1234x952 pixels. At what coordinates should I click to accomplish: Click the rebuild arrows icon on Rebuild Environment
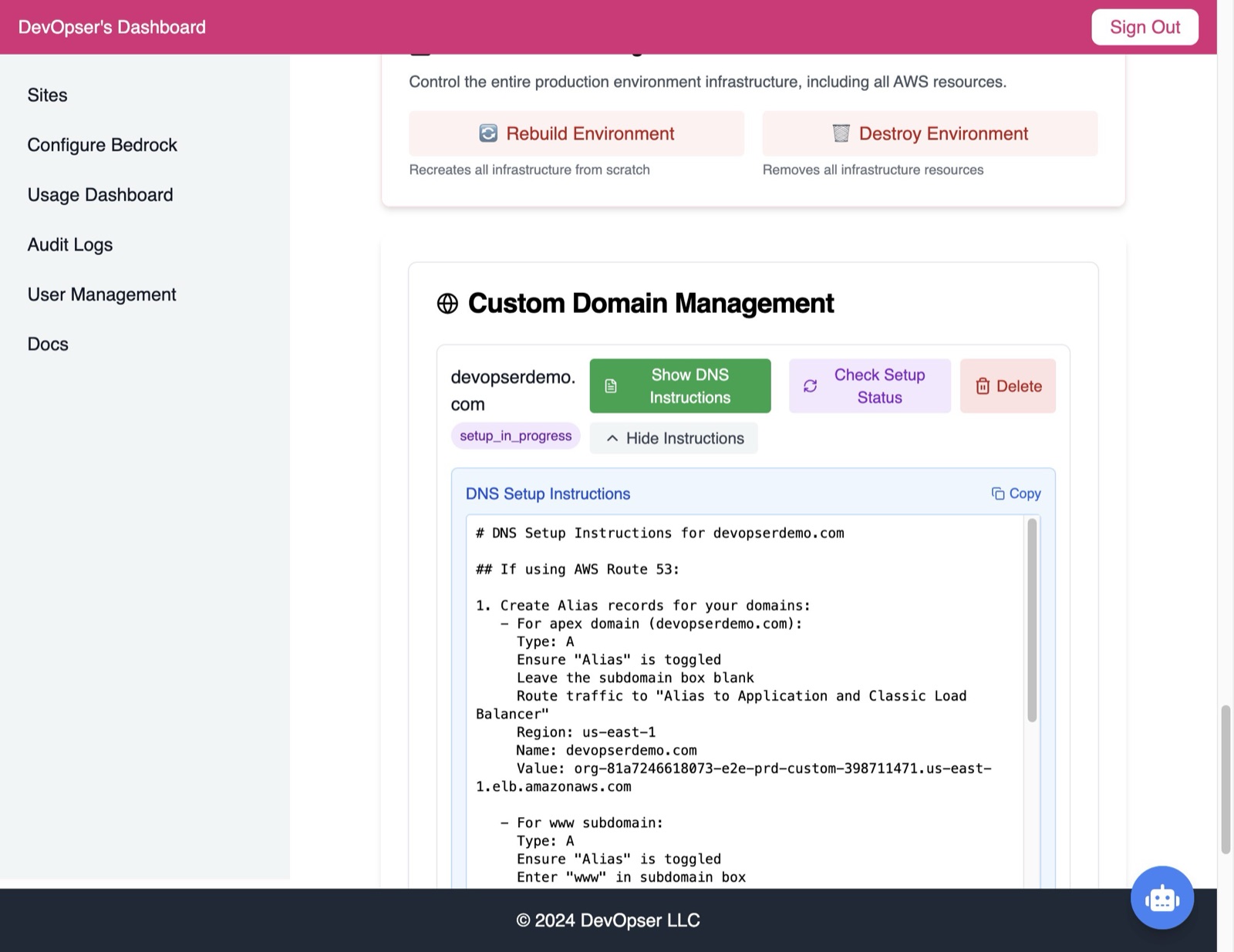click(x=488, y=133)
